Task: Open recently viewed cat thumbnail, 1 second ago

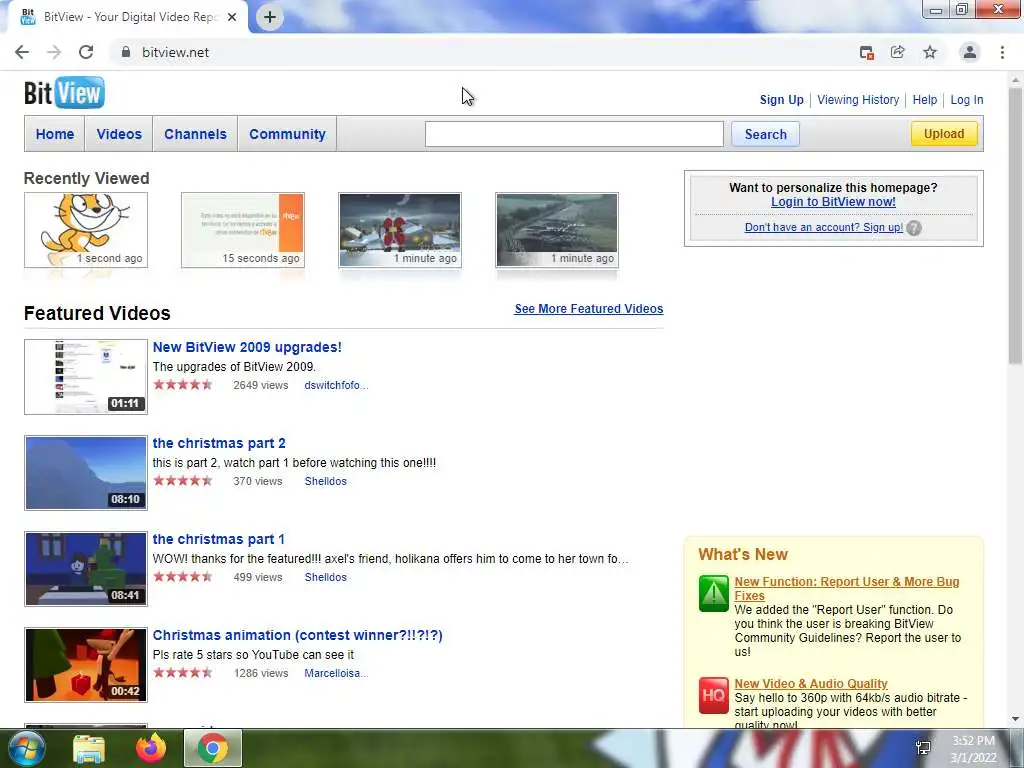Action: coord(86,230)
